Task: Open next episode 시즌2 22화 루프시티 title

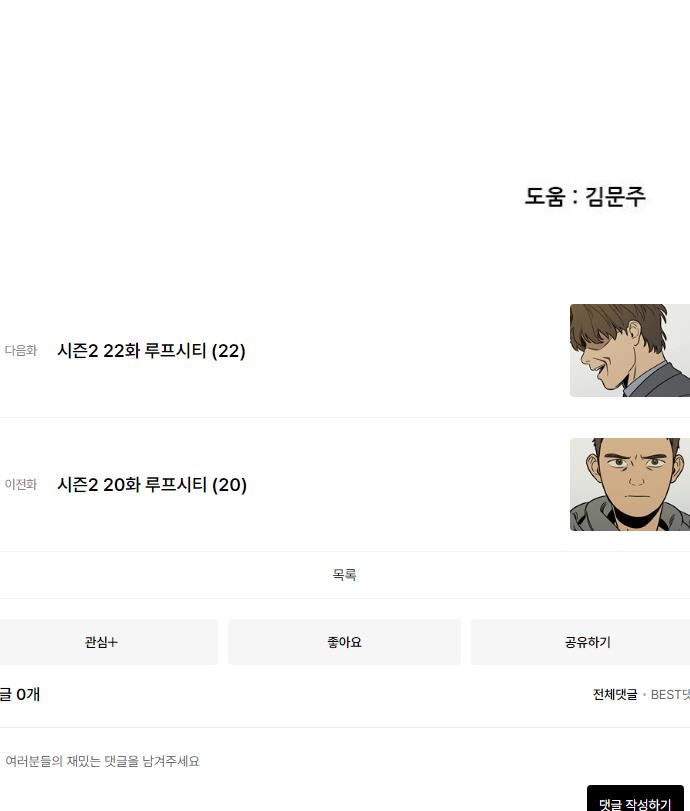Action: pos(150,351)
